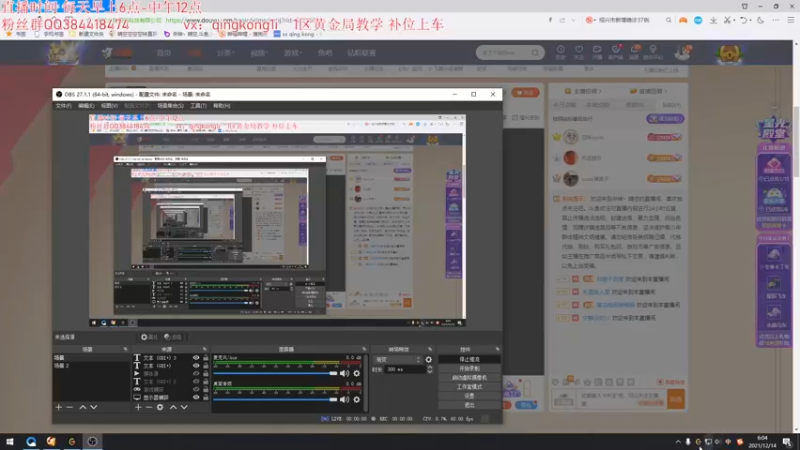Open 游戏 dropdown in Douyu navigation
This screenshot has height=450, width=800.
293,53
